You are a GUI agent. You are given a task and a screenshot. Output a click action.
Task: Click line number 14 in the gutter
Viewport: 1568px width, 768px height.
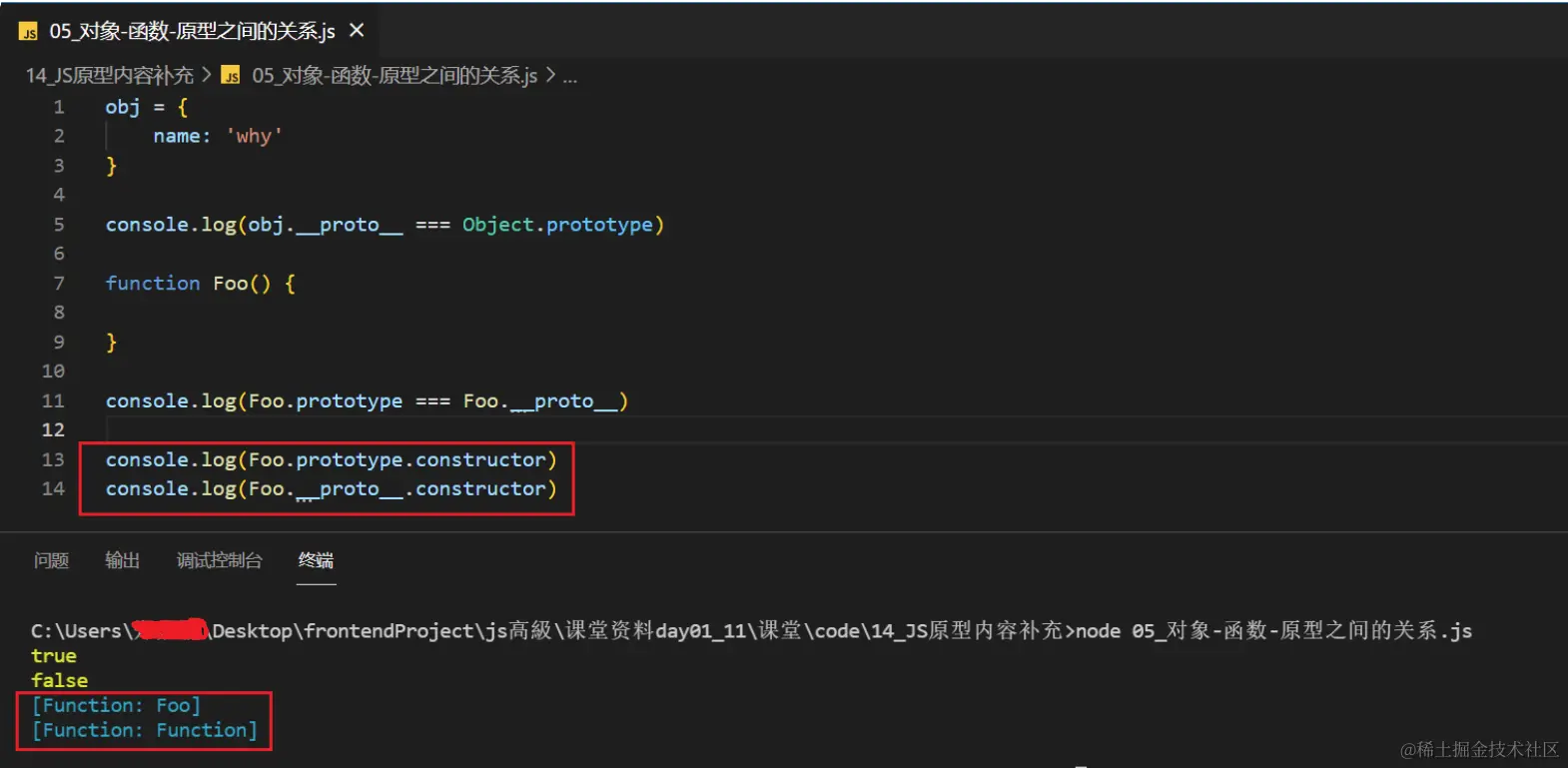tap(53, 488)
